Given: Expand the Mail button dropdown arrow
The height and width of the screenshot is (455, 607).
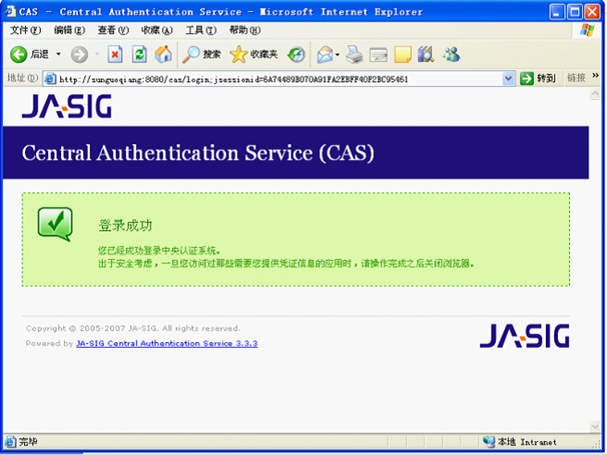Looking at the screenshot, I should tap(338, 55).
